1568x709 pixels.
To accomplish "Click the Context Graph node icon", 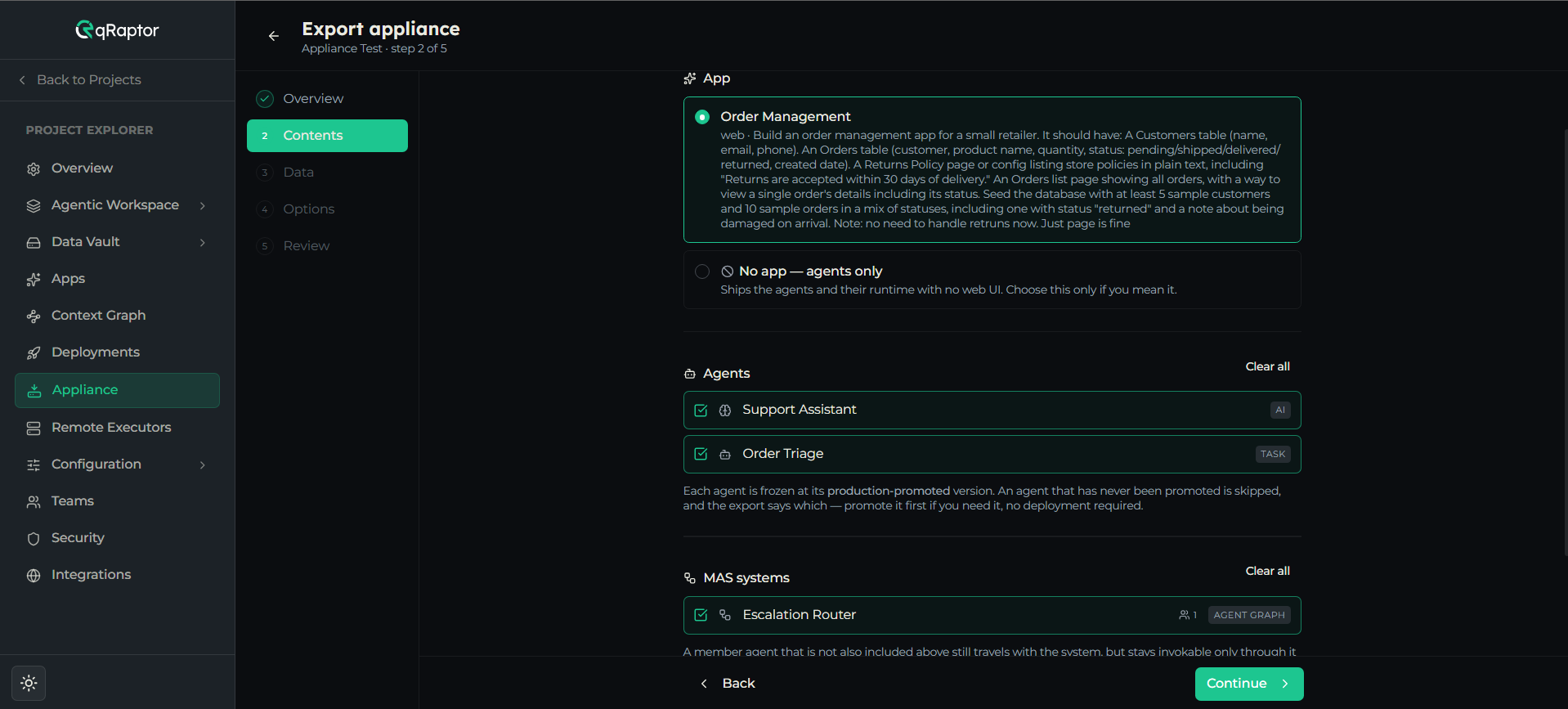I will coord(34,316).
